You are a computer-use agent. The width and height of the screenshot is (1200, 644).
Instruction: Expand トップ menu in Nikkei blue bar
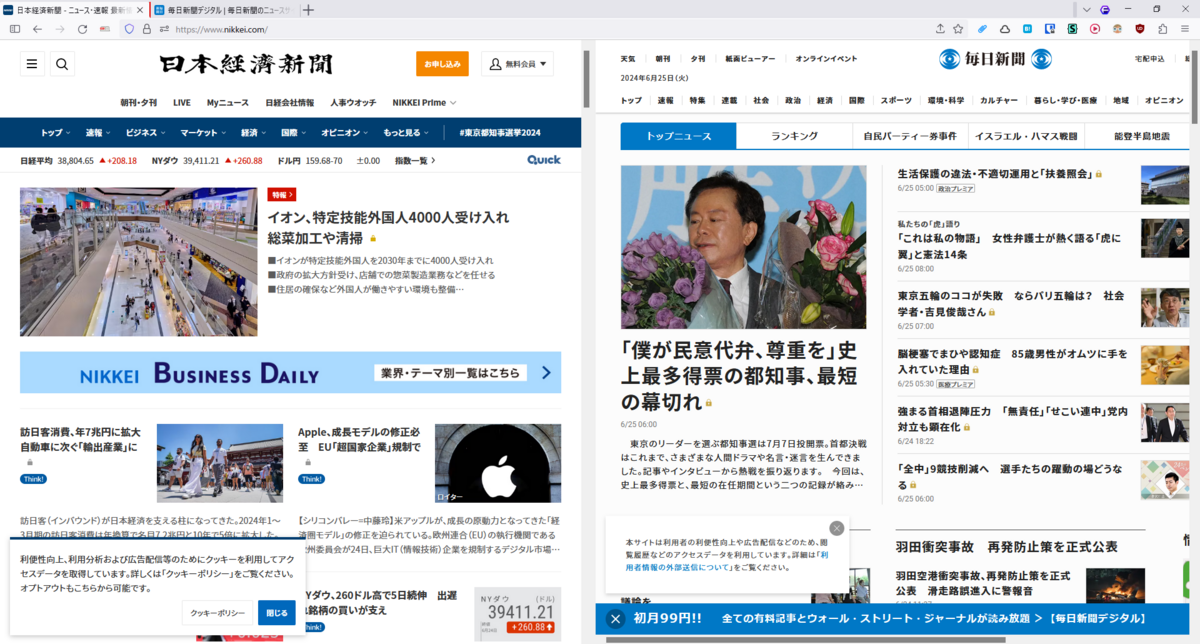(54, 132)
